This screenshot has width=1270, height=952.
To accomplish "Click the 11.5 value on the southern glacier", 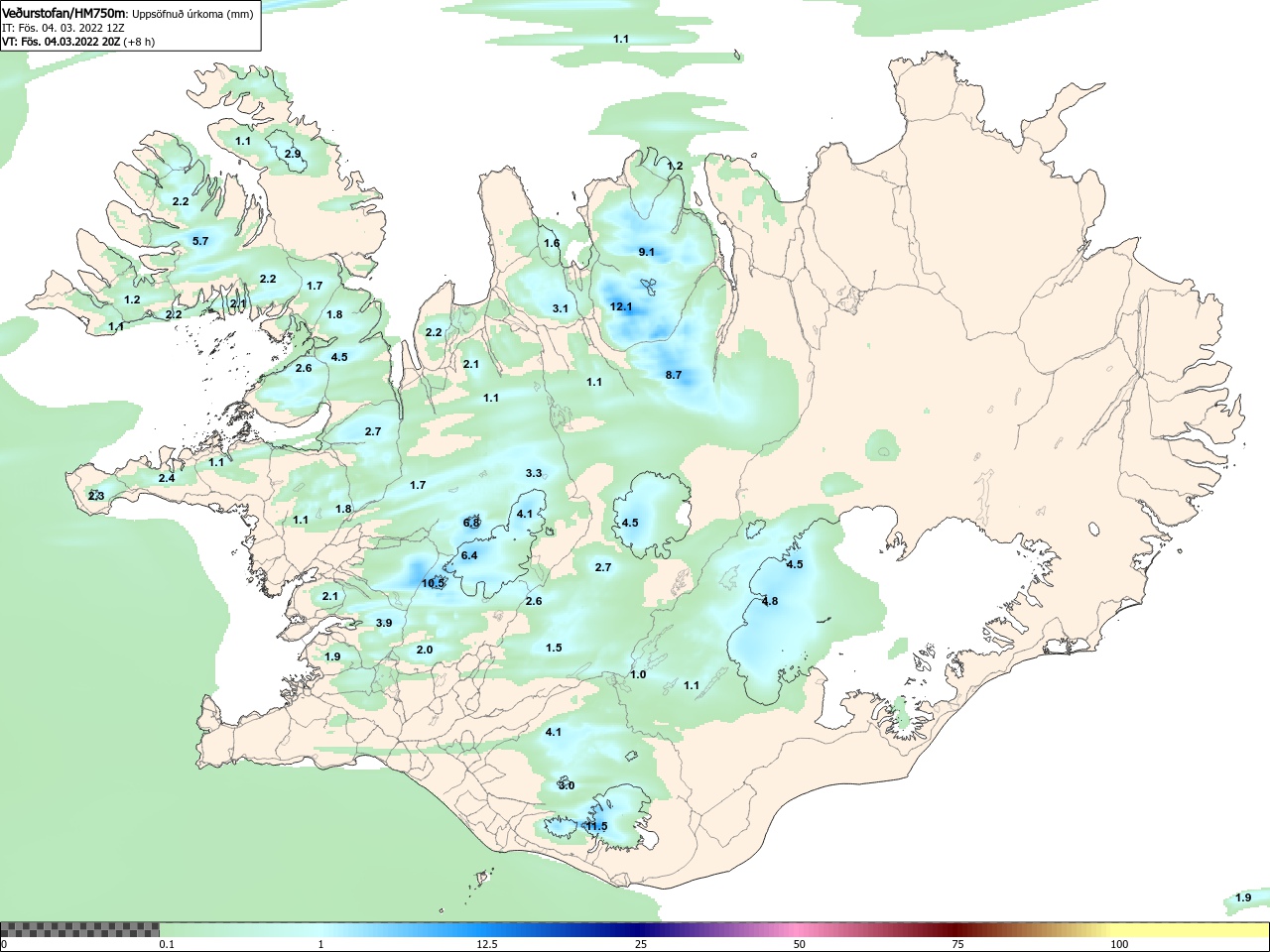I will click(x=596, y=826).
